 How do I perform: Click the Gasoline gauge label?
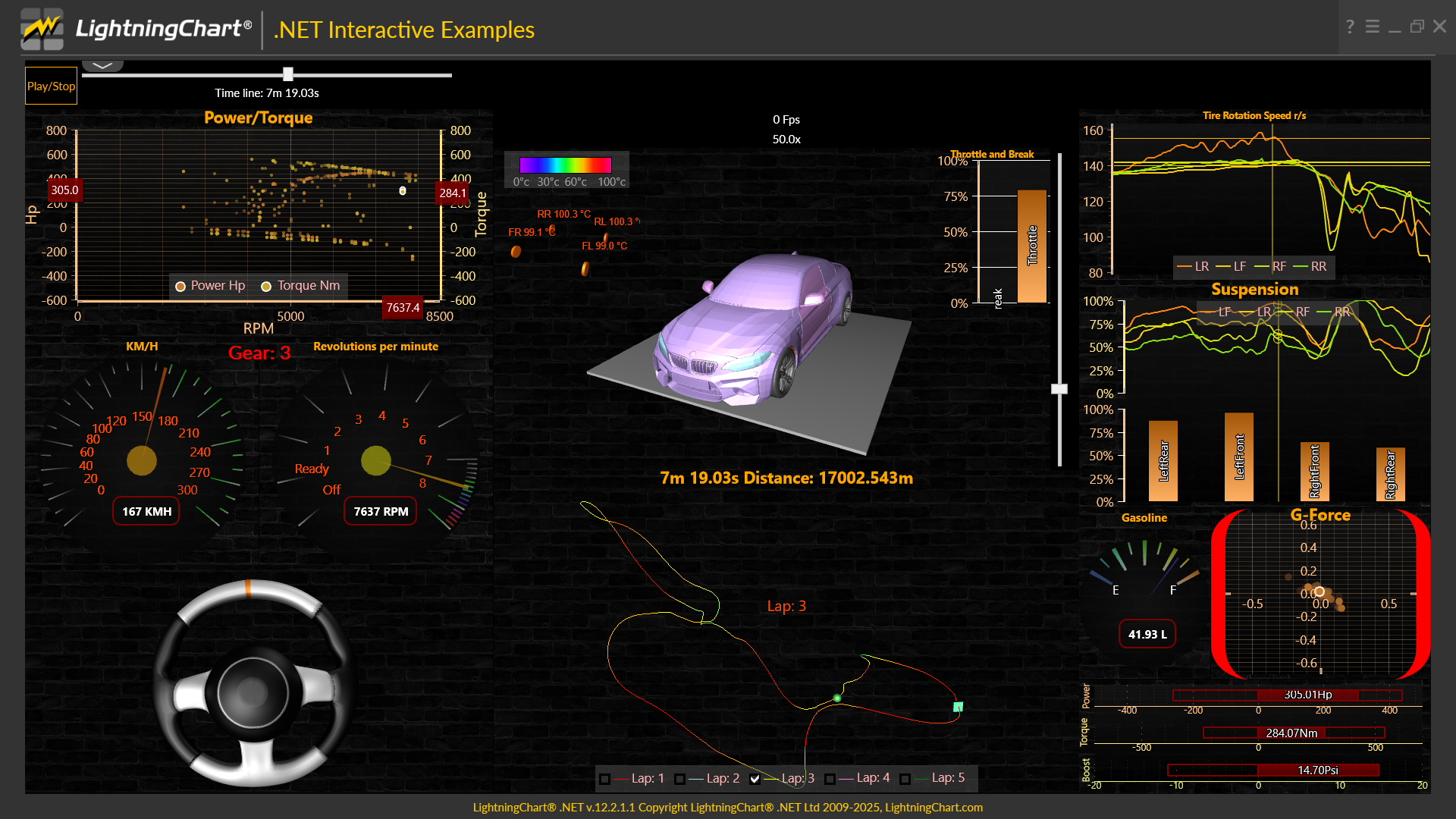(1144, 518)
